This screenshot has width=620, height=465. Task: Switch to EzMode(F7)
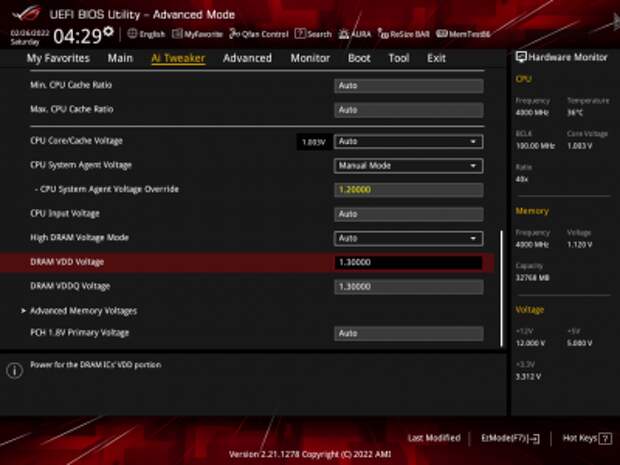(x=510, y=438)
